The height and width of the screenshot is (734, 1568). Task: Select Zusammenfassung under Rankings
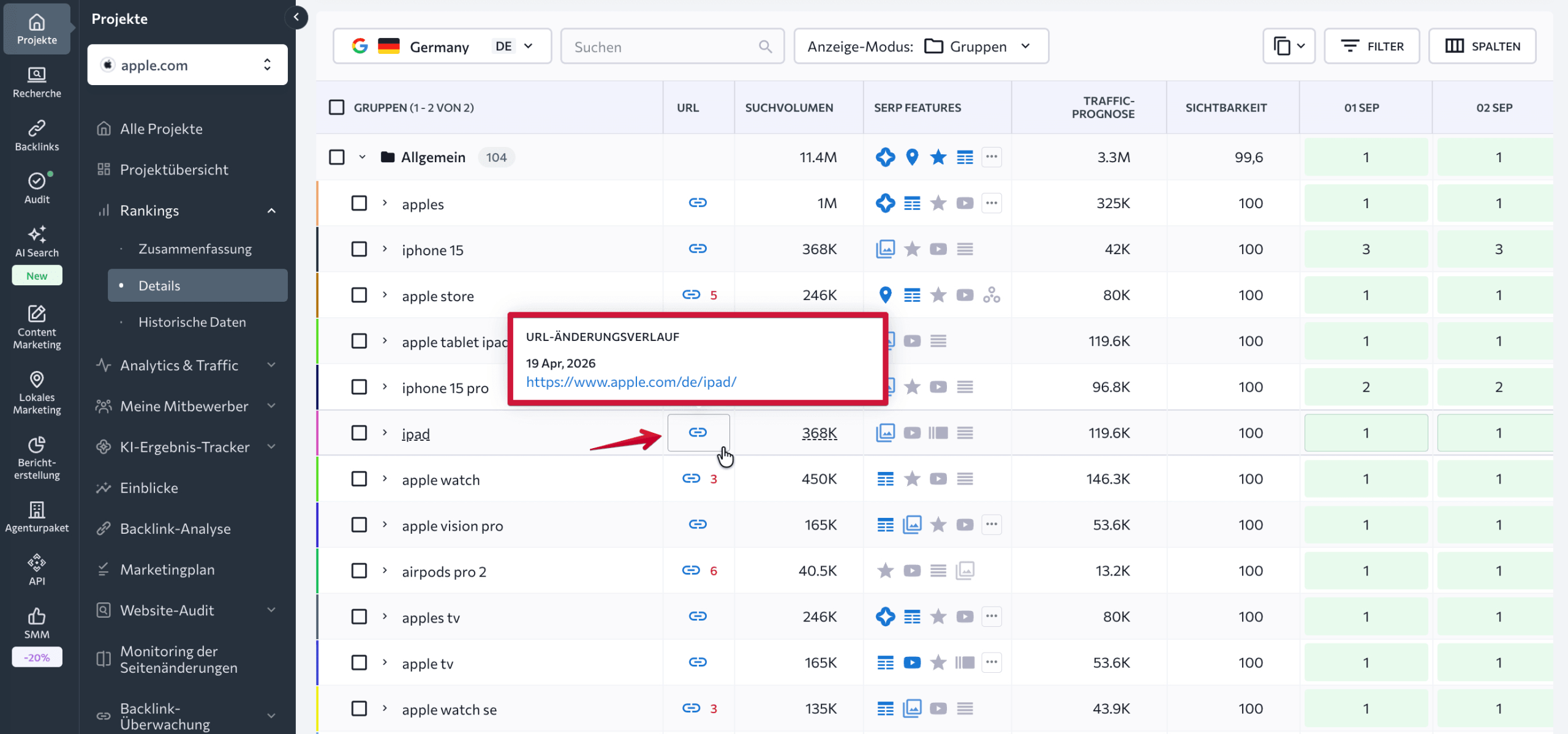tap(195, 249)
